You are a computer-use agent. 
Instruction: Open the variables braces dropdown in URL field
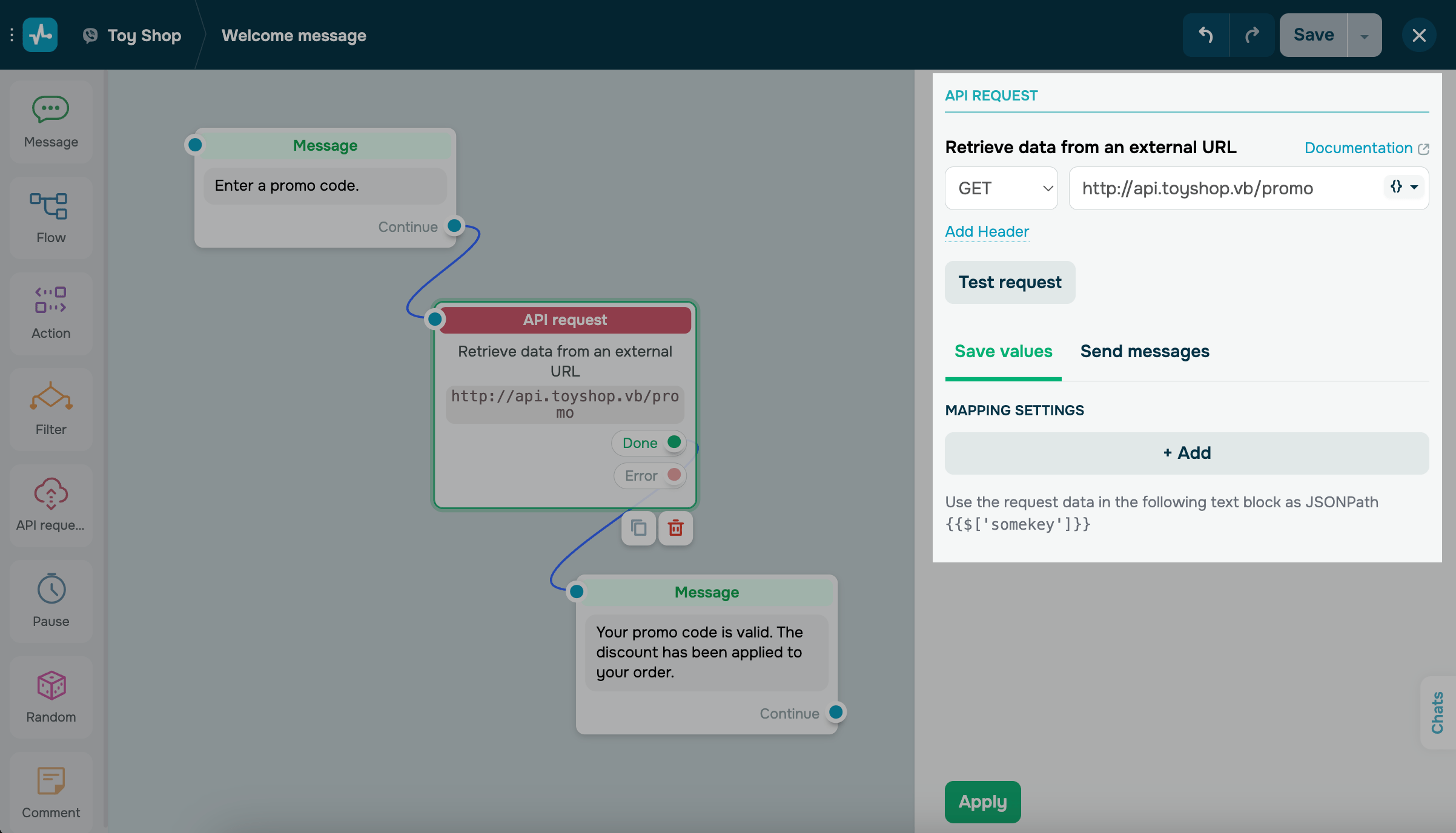coord(1404,187)
